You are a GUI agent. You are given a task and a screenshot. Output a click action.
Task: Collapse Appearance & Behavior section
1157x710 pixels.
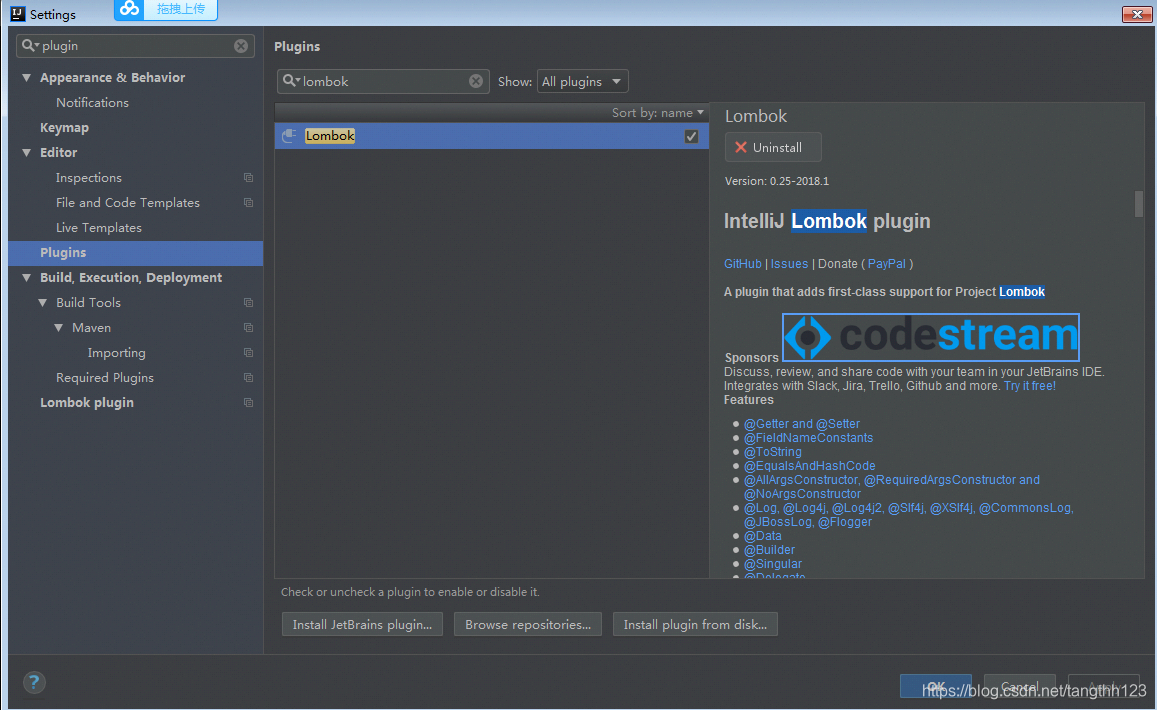pos(27,77)
